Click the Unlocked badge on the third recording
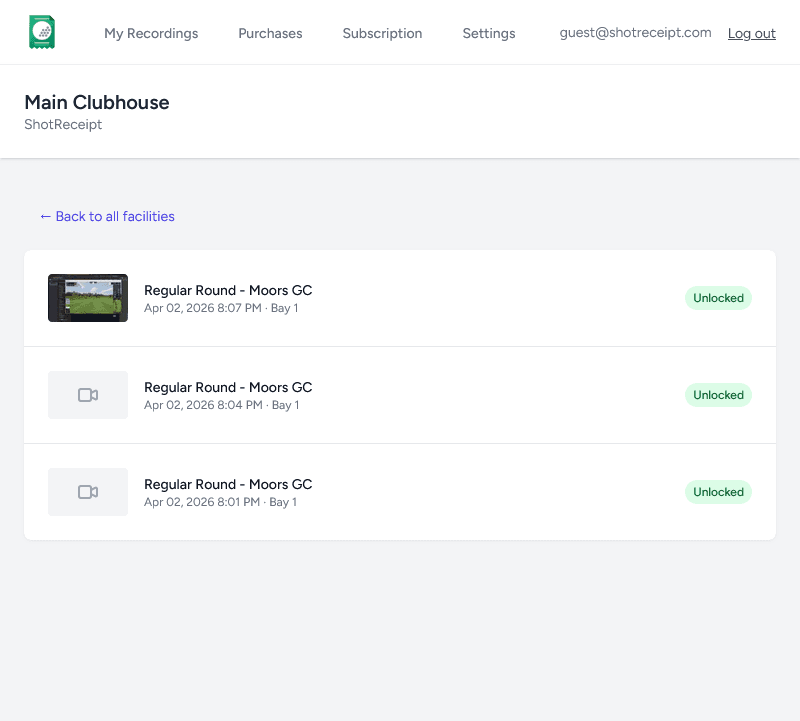This screenshot has height=721, width=800. pyautogui.click(x=718, y=491)
